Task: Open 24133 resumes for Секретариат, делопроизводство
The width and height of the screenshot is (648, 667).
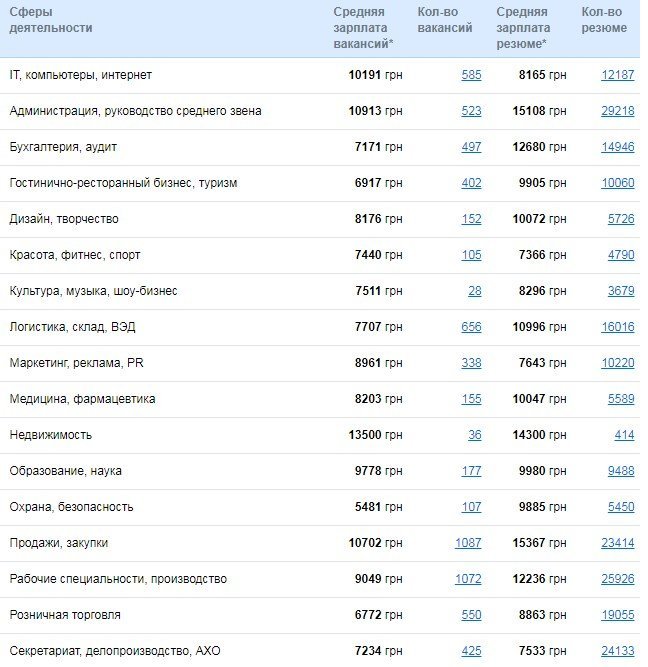Action: [617, 651]
